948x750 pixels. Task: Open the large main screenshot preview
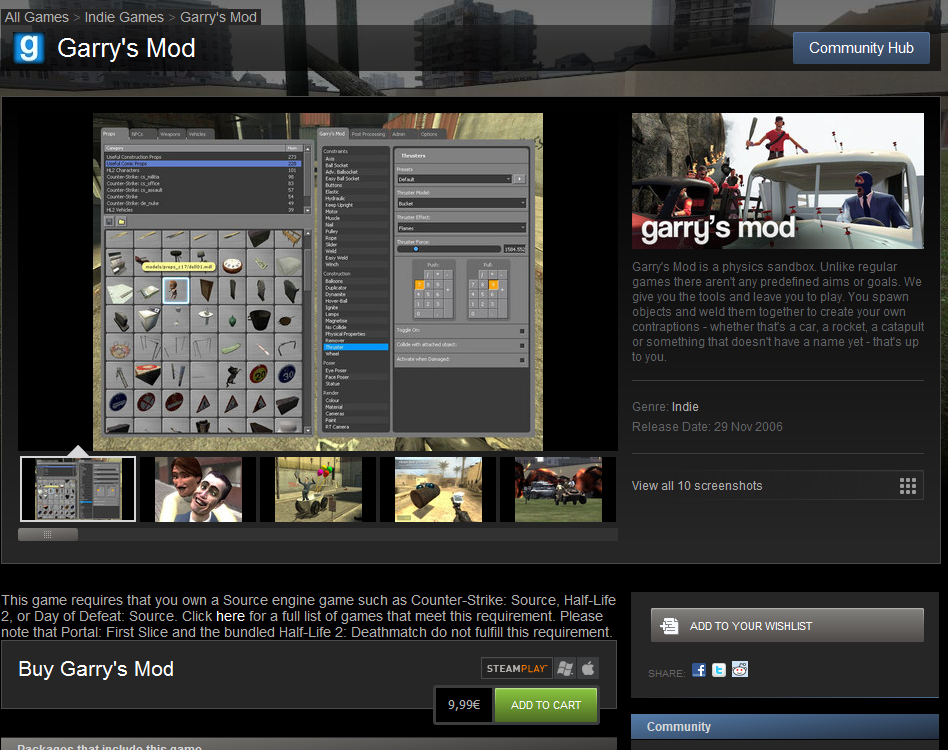pos(318,282)
